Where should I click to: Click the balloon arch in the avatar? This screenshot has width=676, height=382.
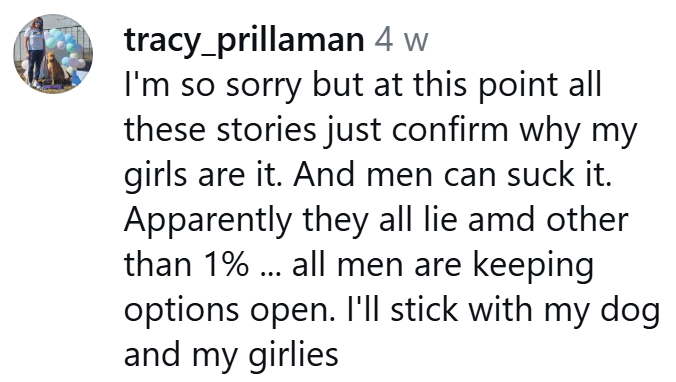pos(67,50)
